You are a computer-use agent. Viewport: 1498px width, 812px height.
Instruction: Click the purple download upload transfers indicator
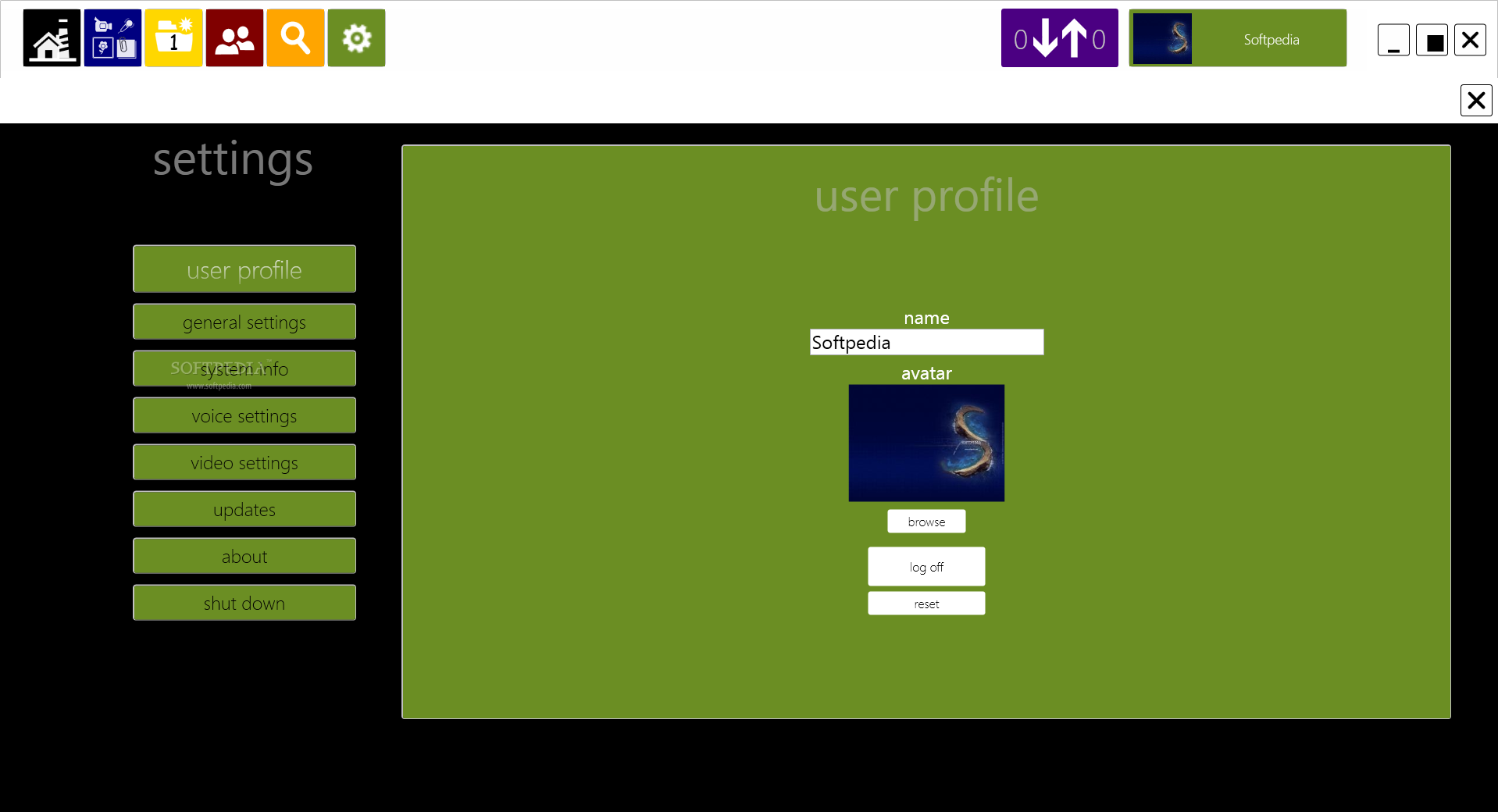click(1059, 38)
